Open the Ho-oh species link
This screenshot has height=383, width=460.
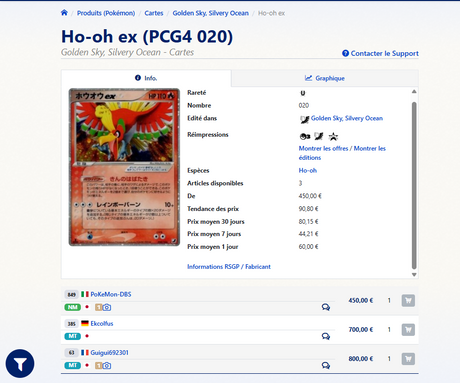click(x=308, y=170)
